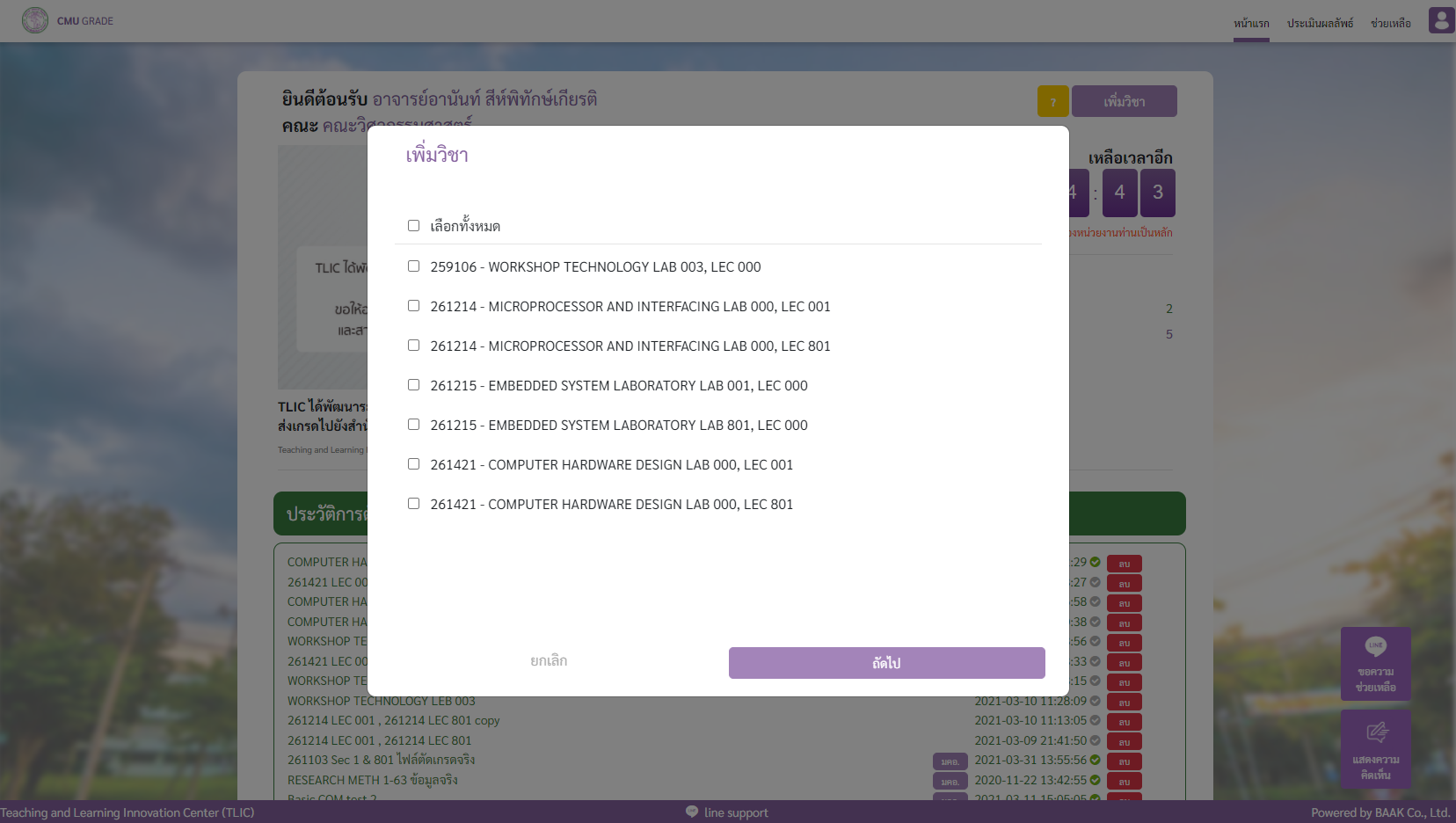This screenshot has width=1456, height=823.
Task: Open history entry WORKSHOP TECHNOLOGY LEB 003
Action: pos(381,701)
